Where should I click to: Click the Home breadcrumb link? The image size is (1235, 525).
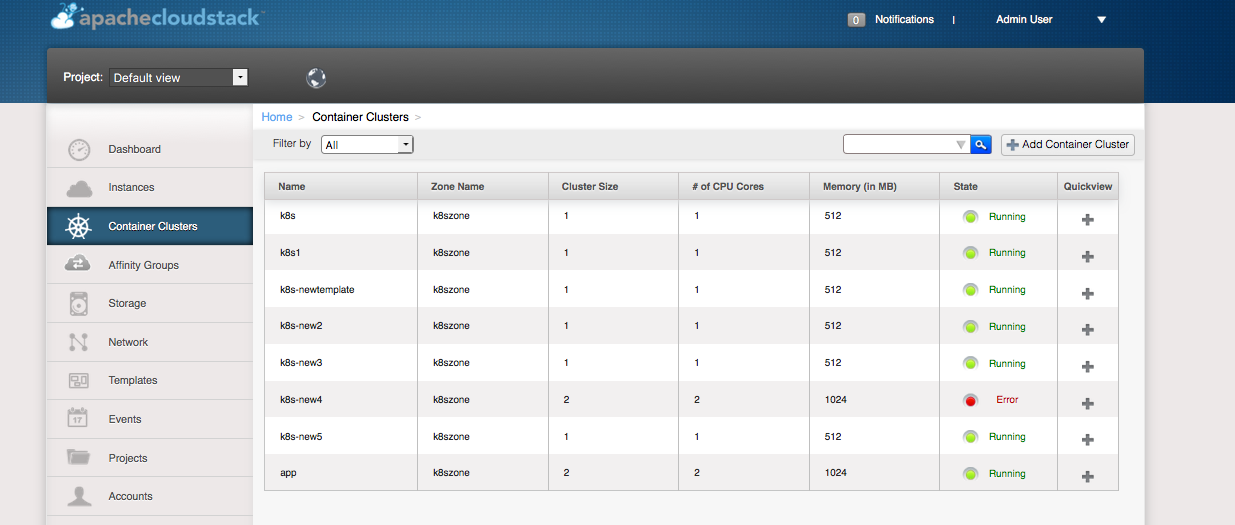click(277, 117)
